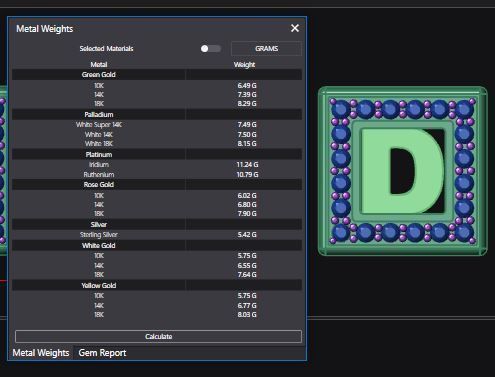
Task: Click the Yellow Gold header row
Action: (157, 286)
